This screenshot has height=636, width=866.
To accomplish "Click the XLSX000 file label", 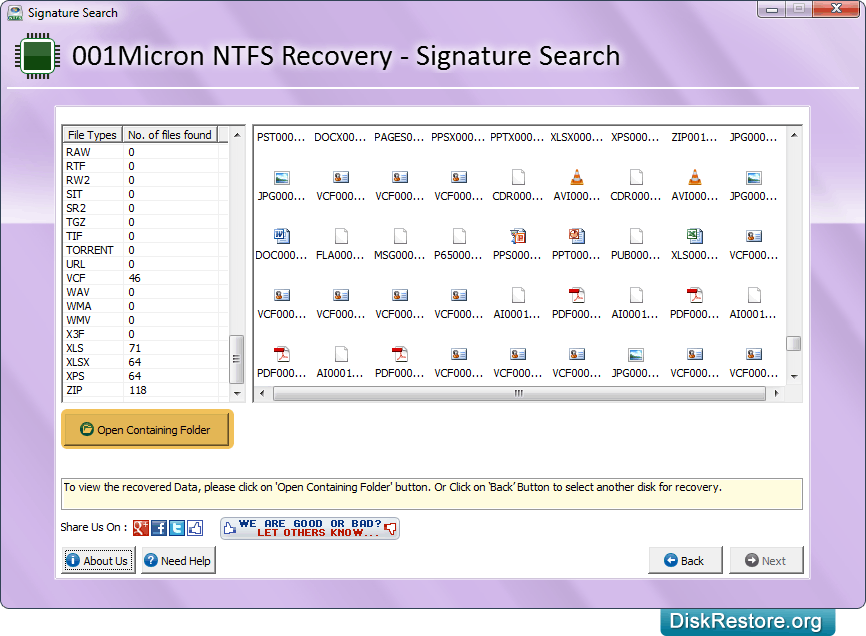I will (576, 137).
